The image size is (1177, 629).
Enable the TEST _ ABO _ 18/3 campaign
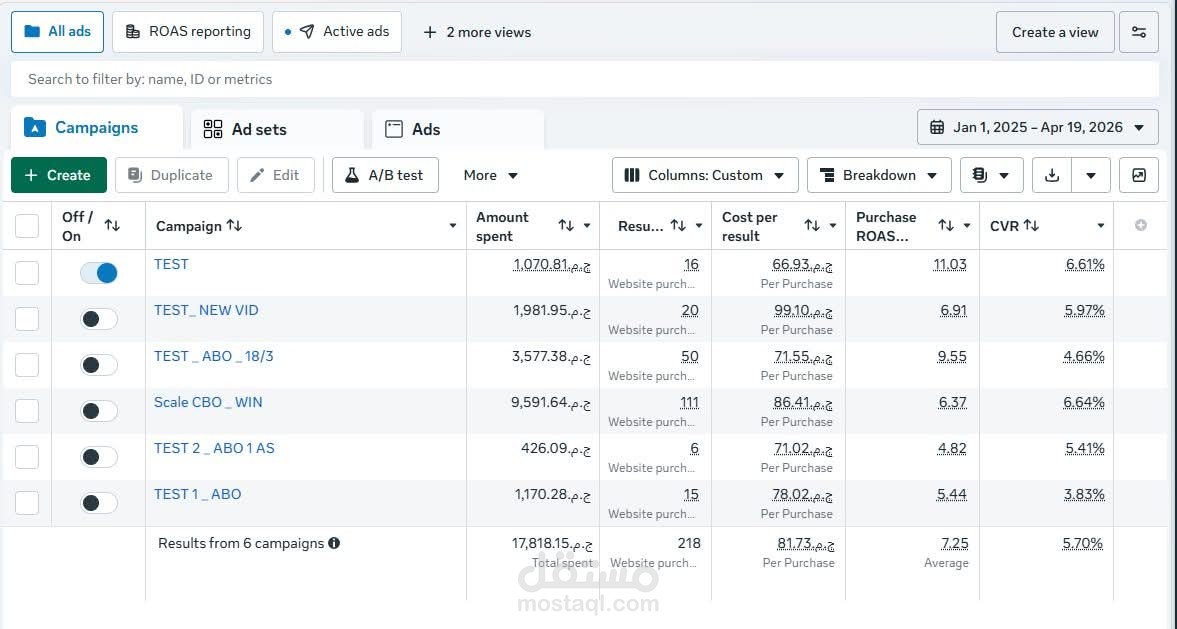(x=99, y=365)
